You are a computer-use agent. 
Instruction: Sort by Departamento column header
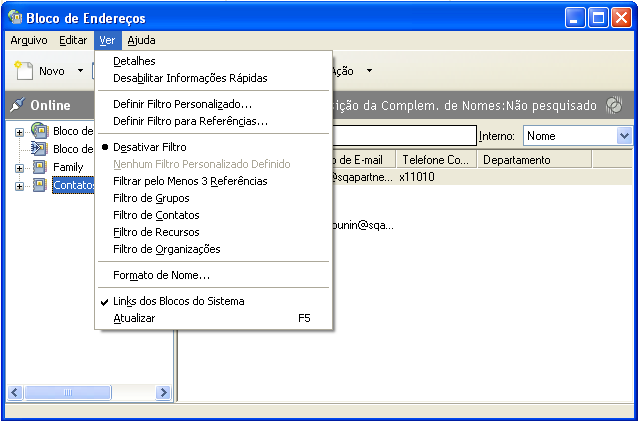pos(534,160)
